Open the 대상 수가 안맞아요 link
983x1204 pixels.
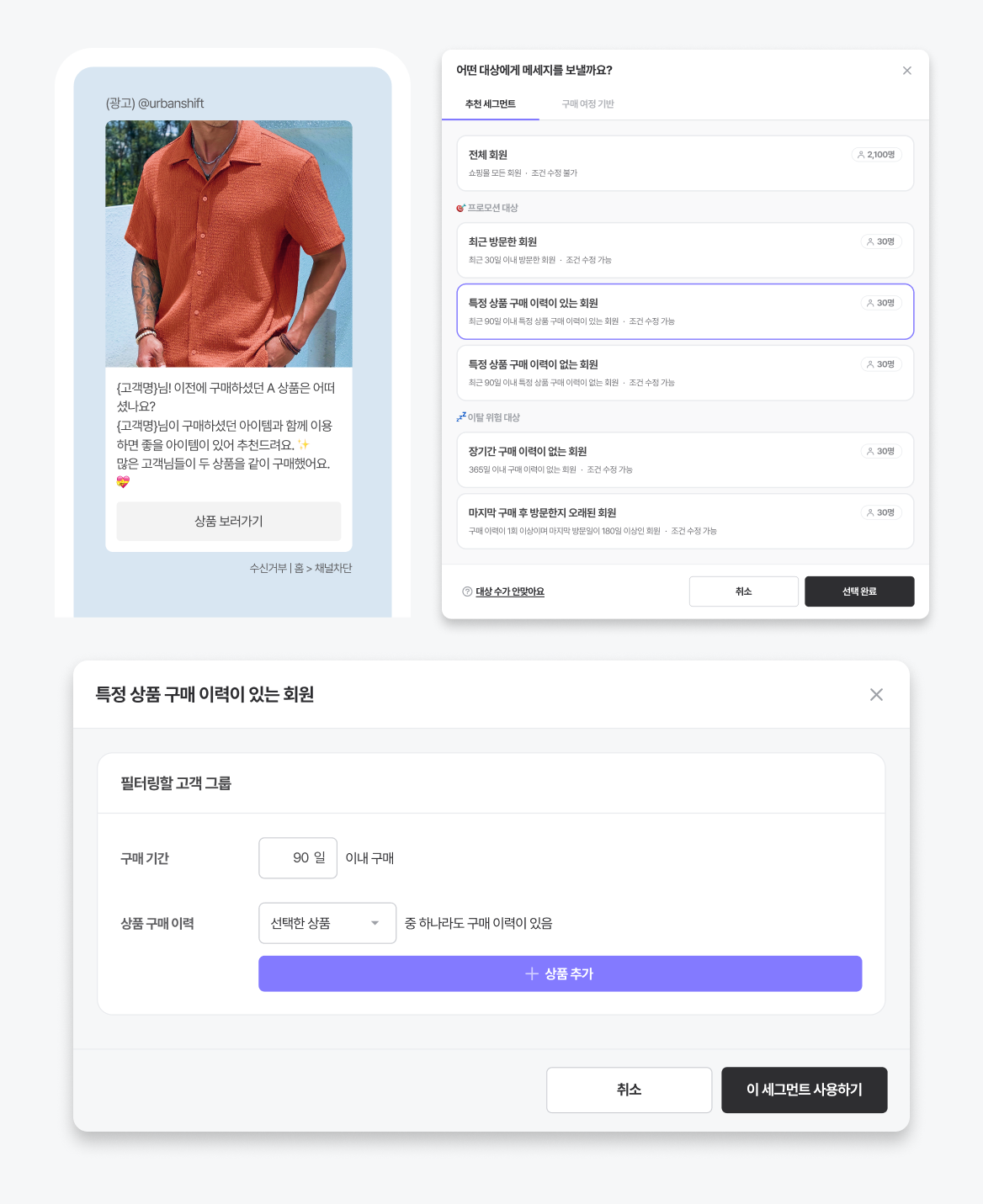point(510,591)
